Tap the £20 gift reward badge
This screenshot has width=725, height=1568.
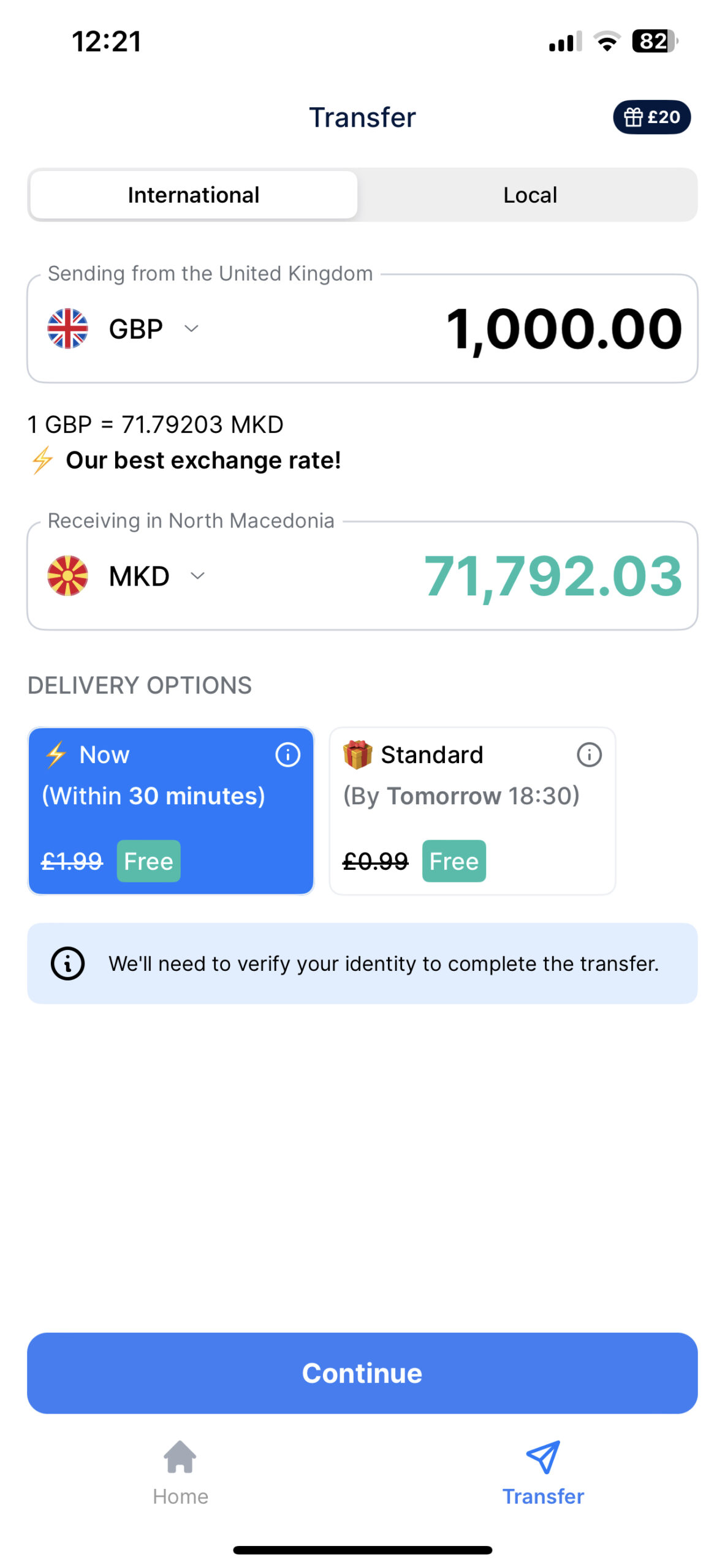point(651,116)
